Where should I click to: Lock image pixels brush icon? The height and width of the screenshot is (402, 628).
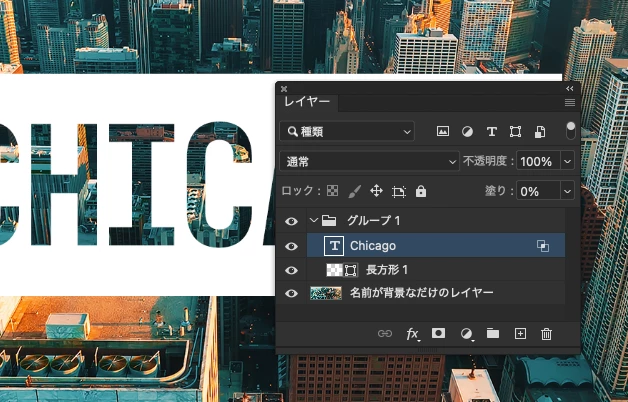pyautogui.click(x=354, y=191)
